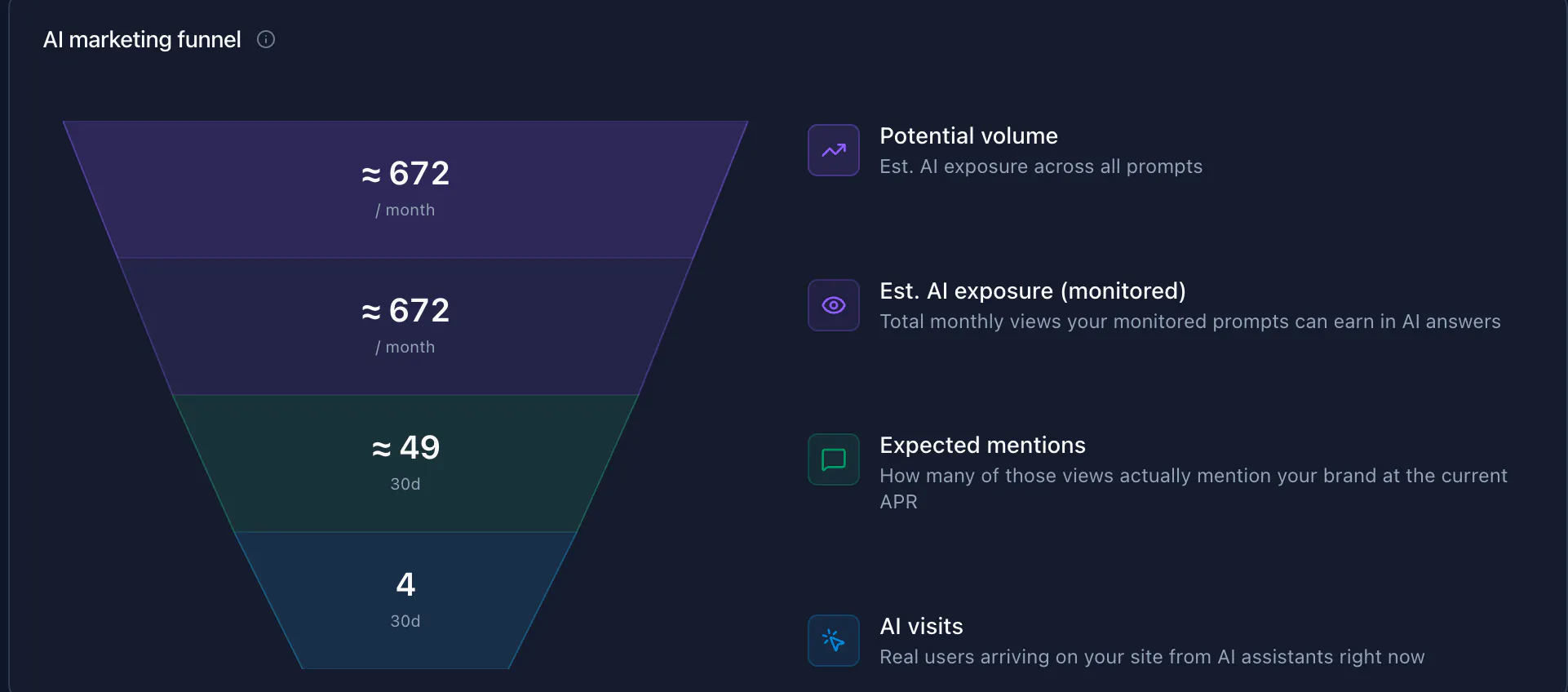Click the info icon beside AI marketing funnel
Viewport: 1568px width, 692px height.
pyautogui.click(x=266, y=39)
